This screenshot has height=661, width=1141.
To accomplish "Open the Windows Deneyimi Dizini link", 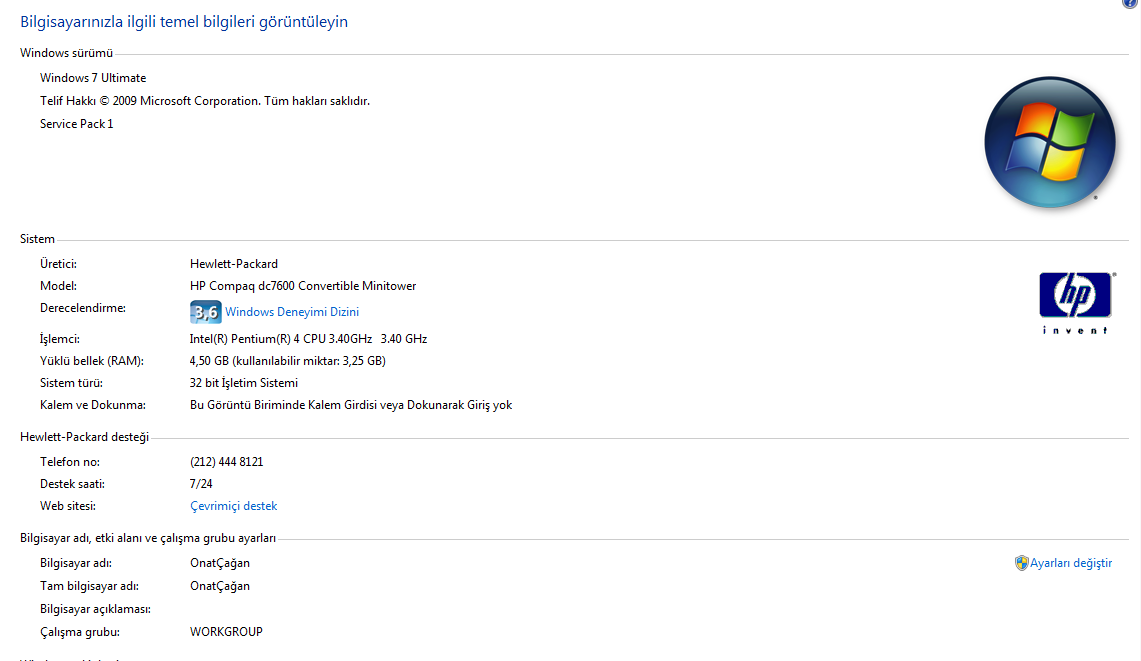I will (291, 312).
